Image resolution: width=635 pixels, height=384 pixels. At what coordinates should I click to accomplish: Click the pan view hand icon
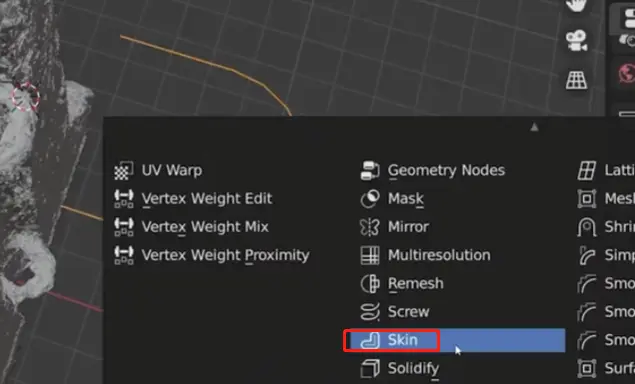[576, 5]
